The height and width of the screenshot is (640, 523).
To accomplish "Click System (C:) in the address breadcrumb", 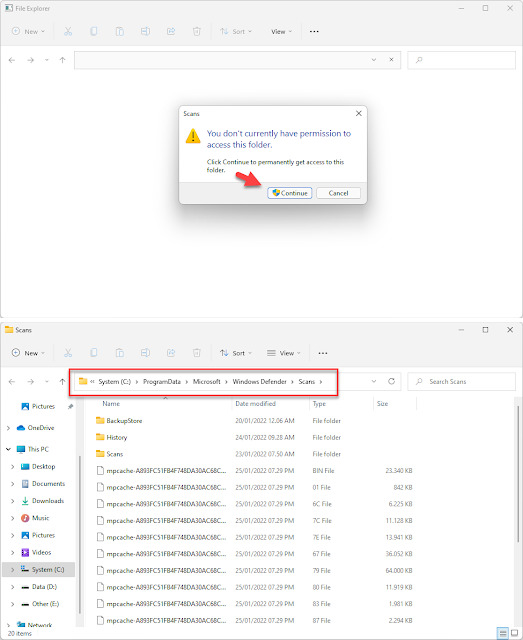I will click(x=114, y=382).
